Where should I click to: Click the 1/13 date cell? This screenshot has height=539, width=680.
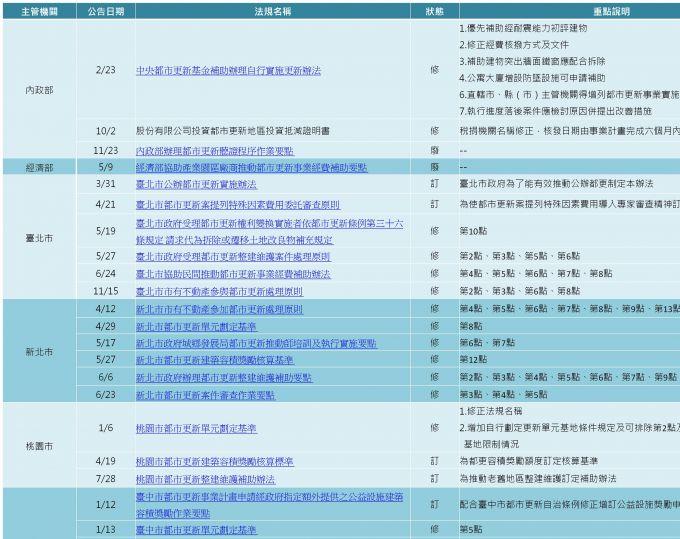point(106,529)
